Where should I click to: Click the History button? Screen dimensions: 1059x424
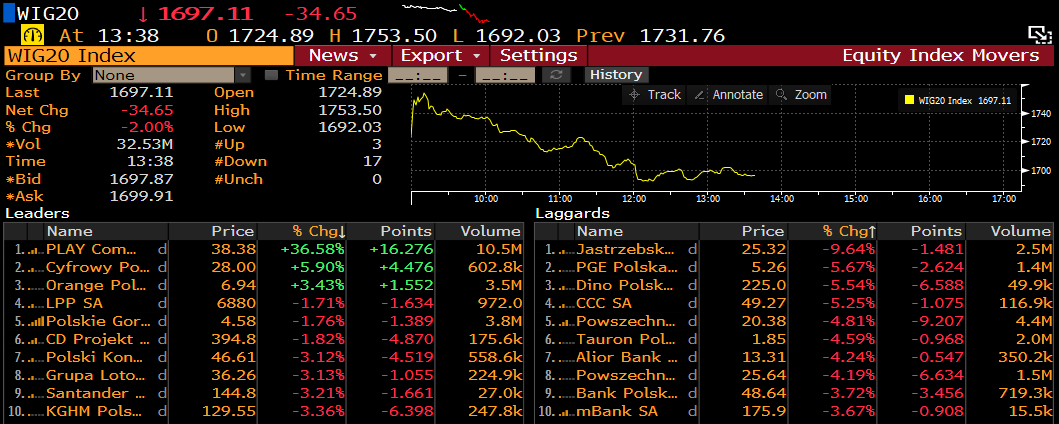615,75
